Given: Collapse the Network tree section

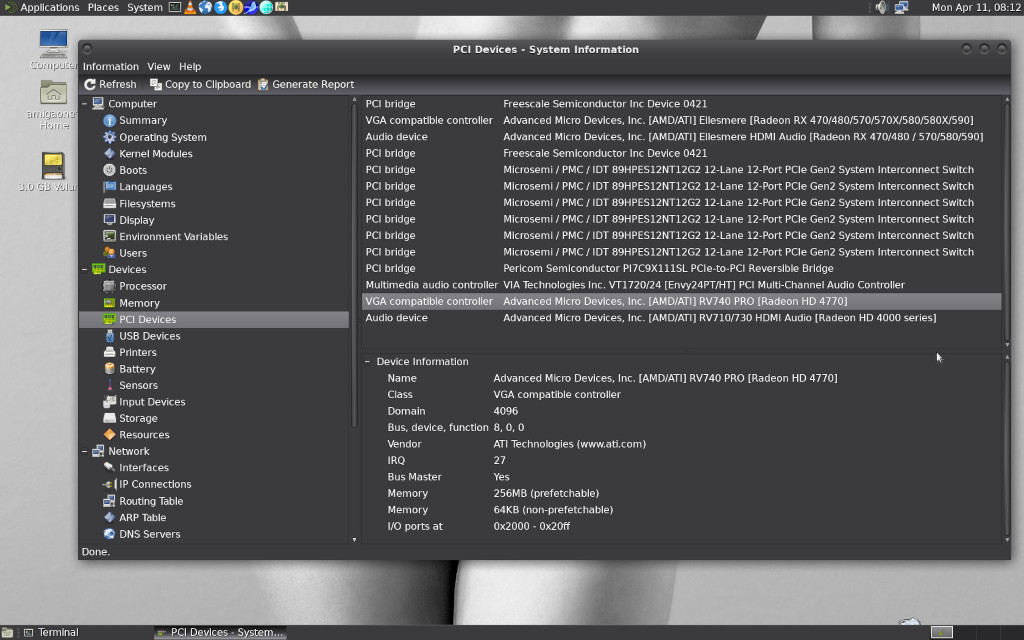Looking at the screenshot, I should tap(84, 451).
